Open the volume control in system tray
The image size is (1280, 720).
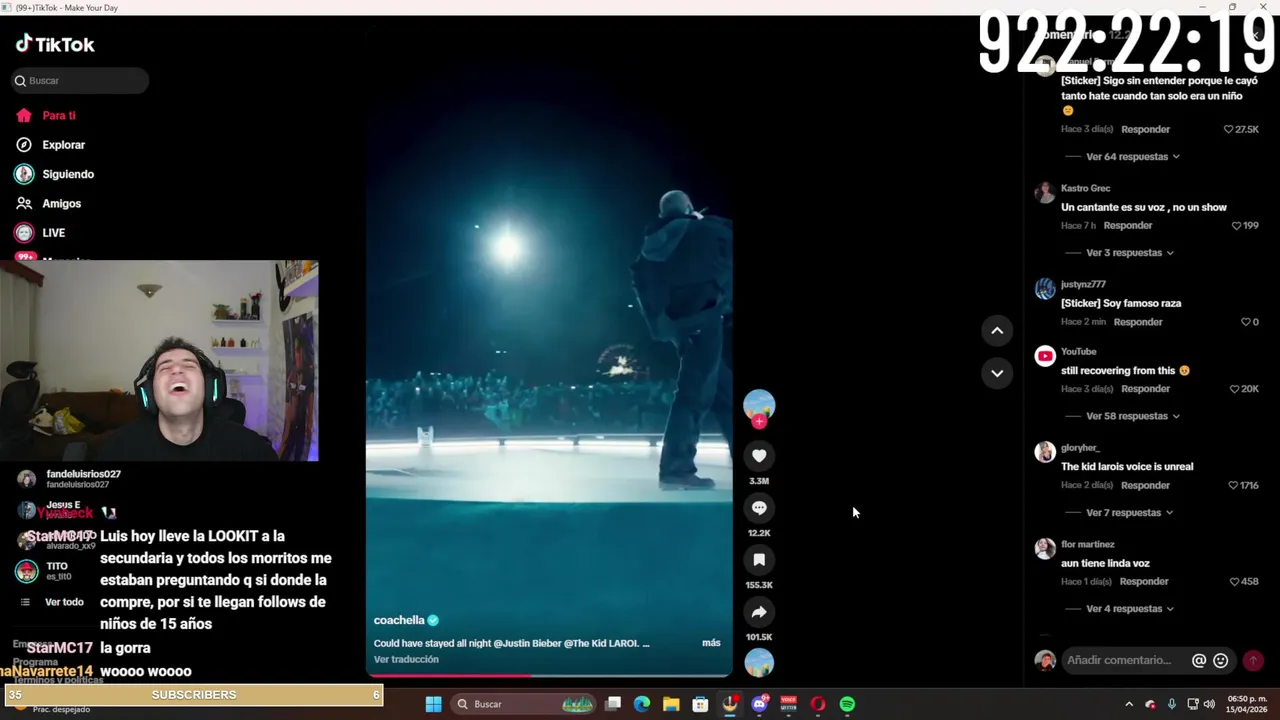1210,704
